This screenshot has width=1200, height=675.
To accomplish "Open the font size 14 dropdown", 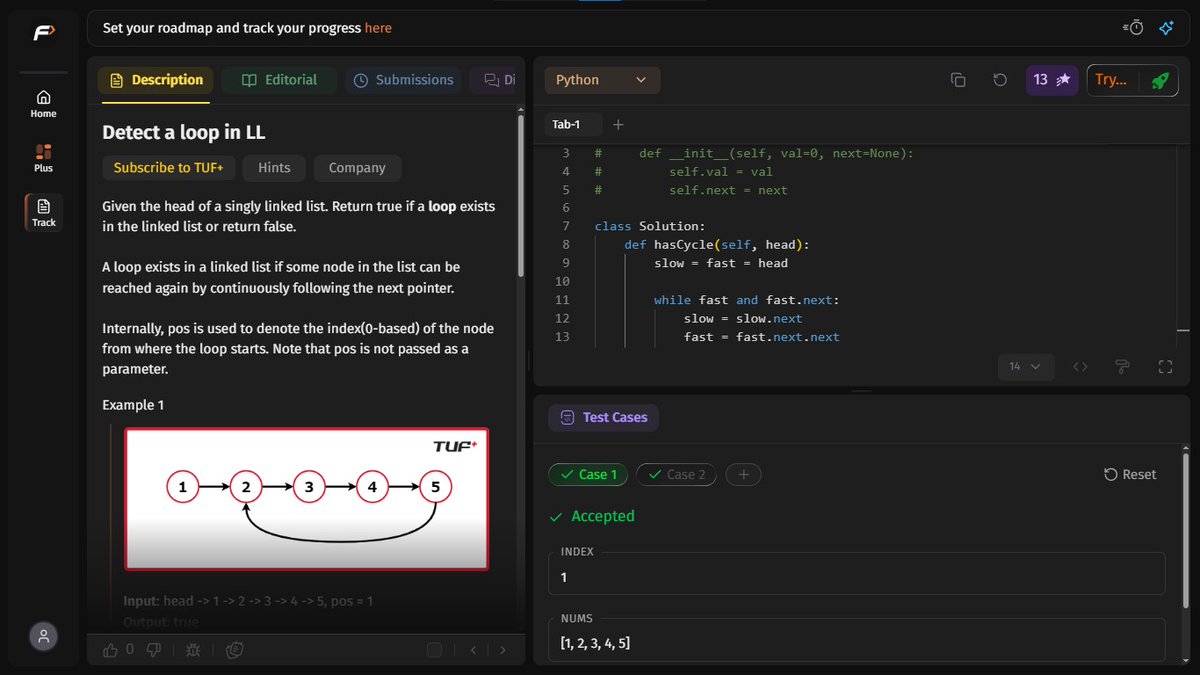I will point(1025,367).
